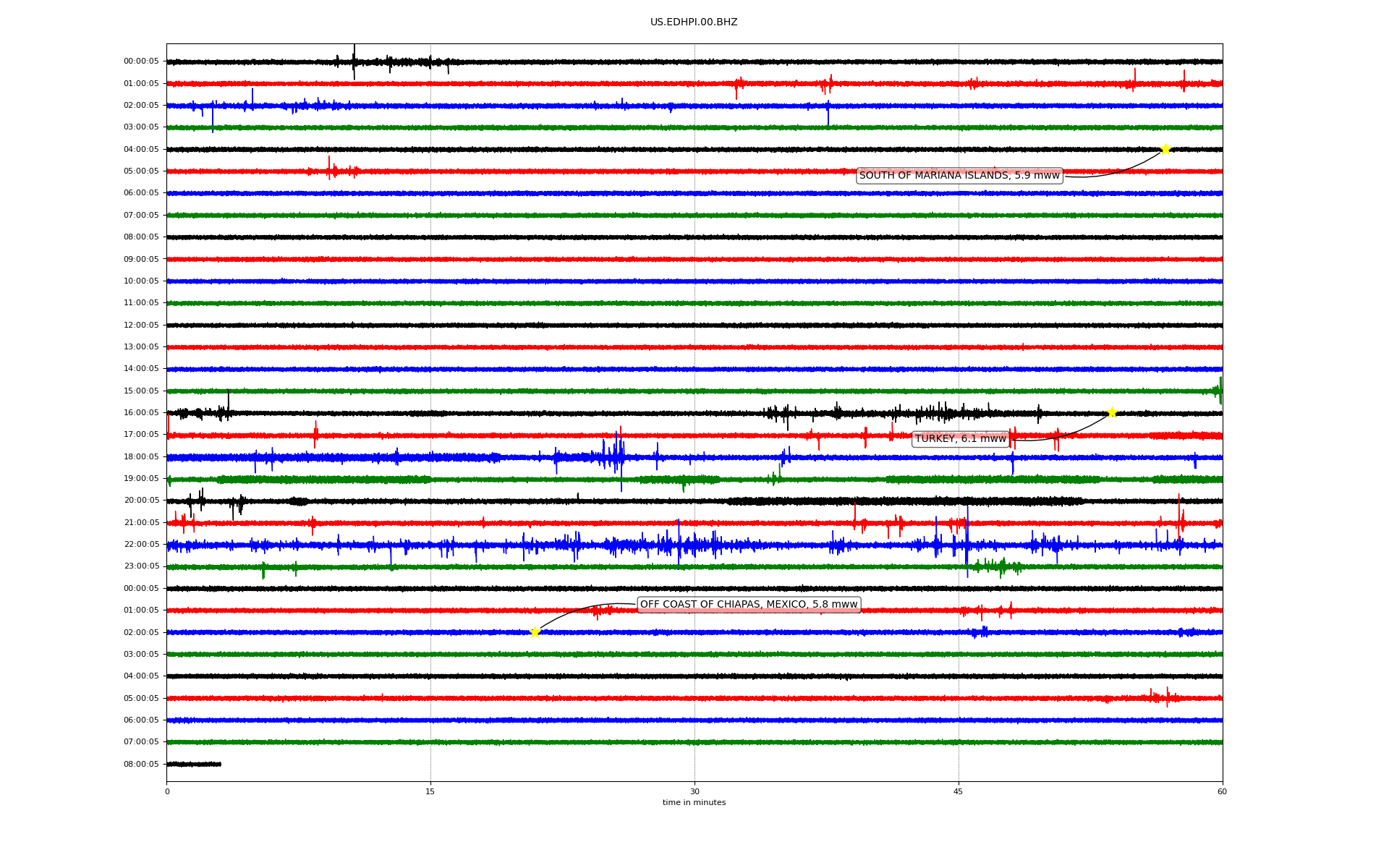Click the 23:00:05 row label
This screenshot has width=1389, height=868.
point(141,566)
